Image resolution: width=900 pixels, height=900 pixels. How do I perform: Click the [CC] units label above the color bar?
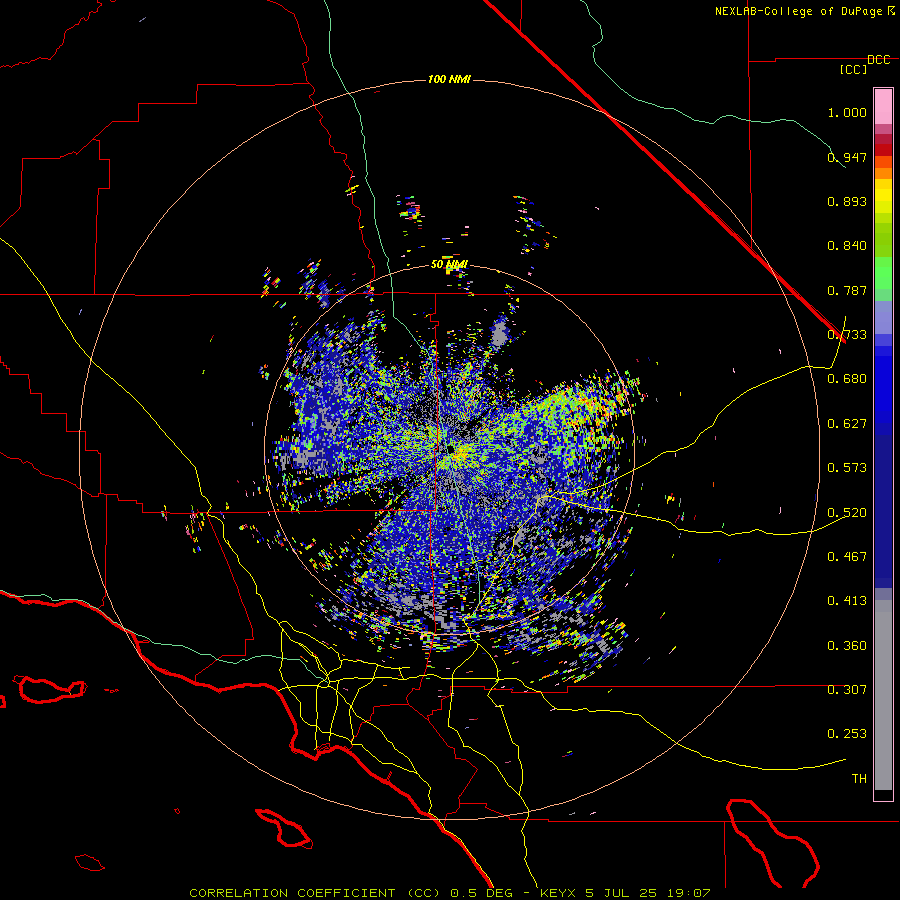pos(853,69)
